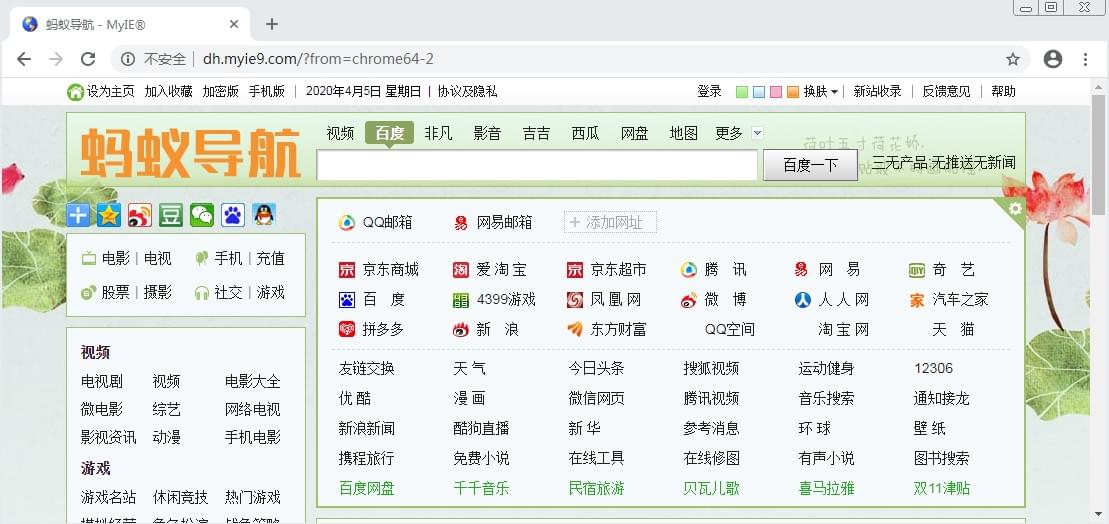
Task: Open 今日头条 link
Action: pyautogui.click(x=596, y=368)
